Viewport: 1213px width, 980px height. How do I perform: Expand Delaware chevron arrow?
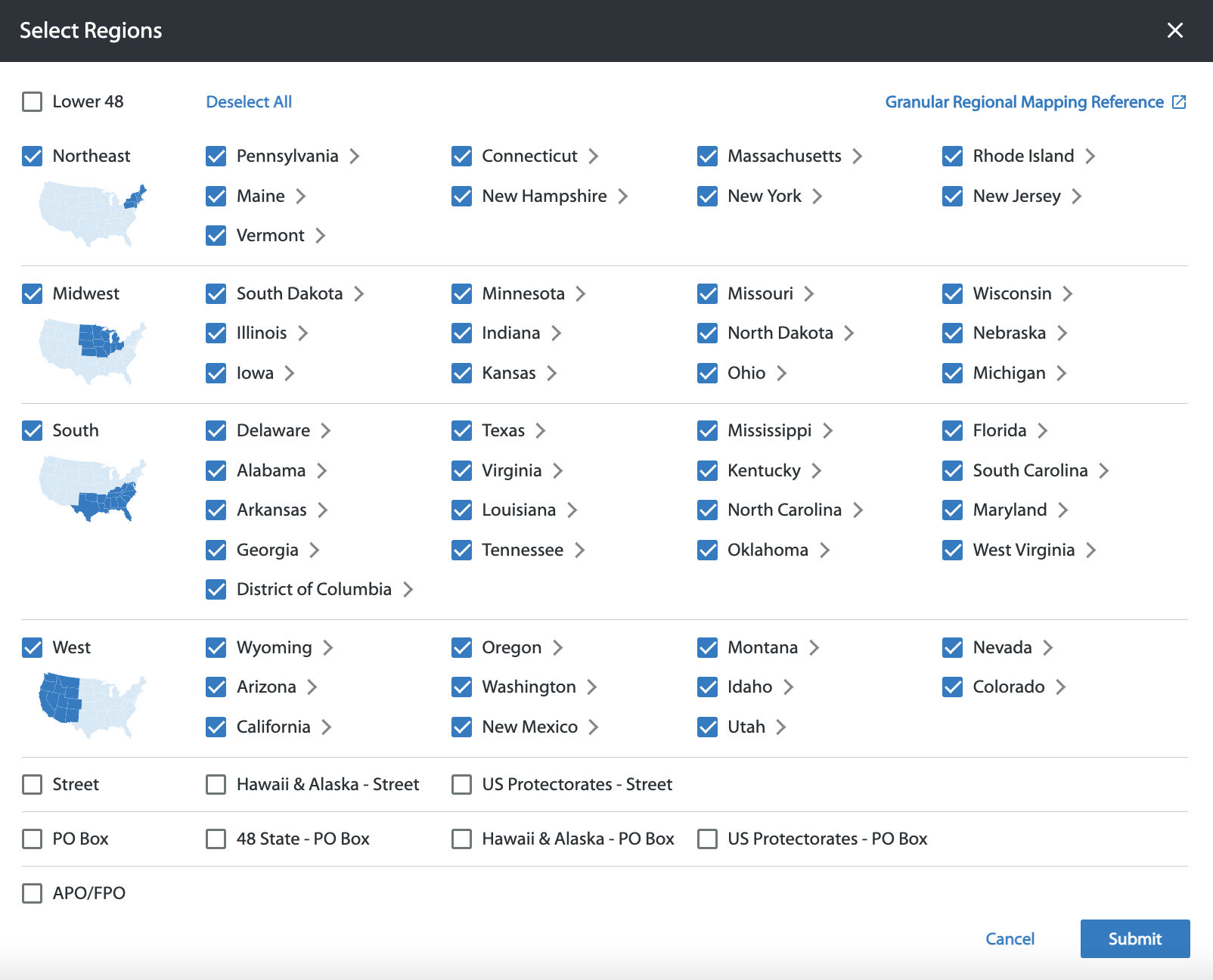point(326,430)
